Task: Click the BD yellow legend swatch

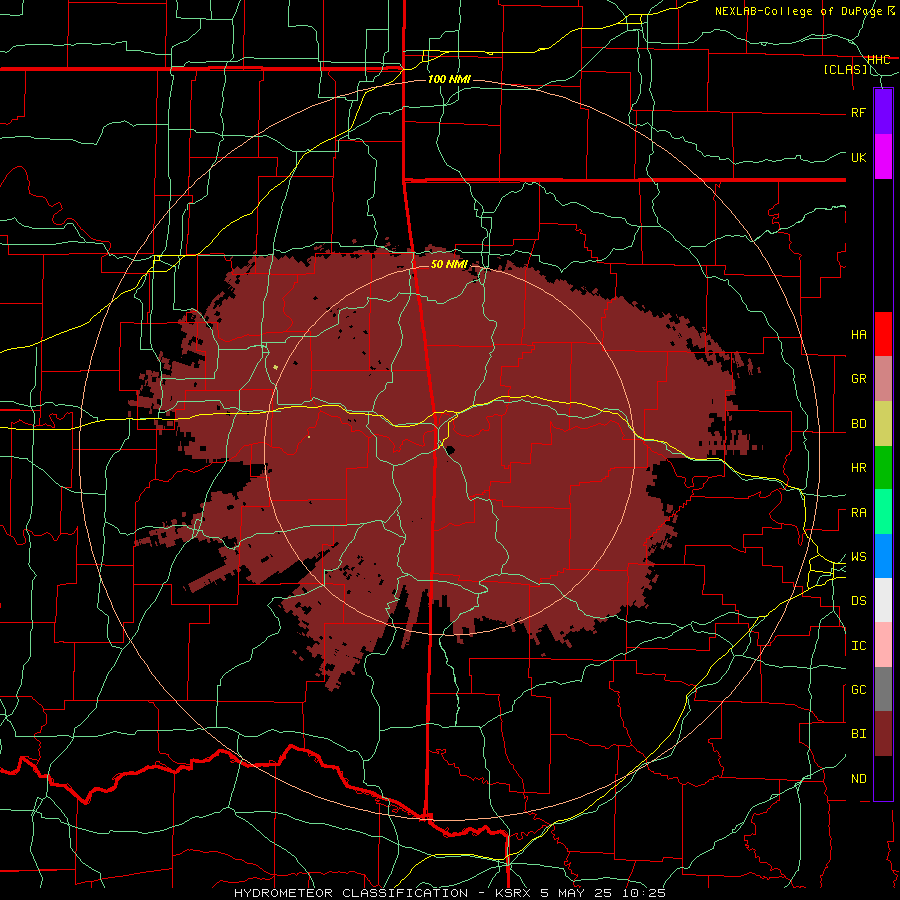Action: (883, 424)
